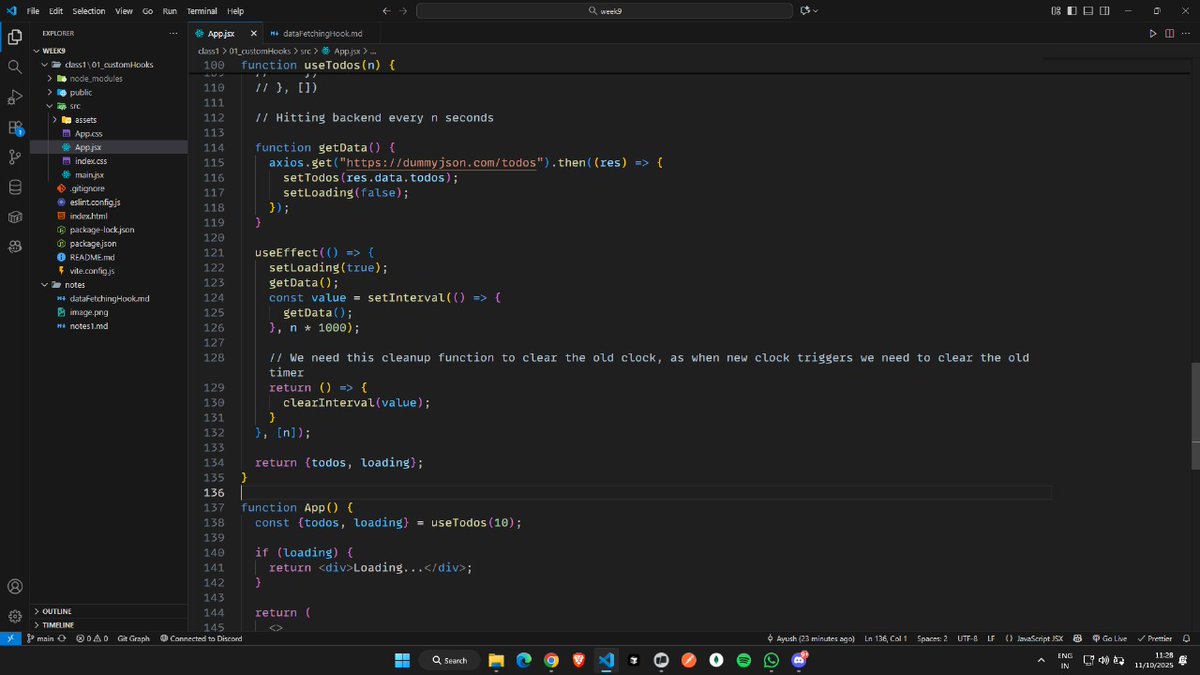Open Accounts icon at bottom of activity bar
Viewport: 1200px width, 675px height.
point(14,587)
